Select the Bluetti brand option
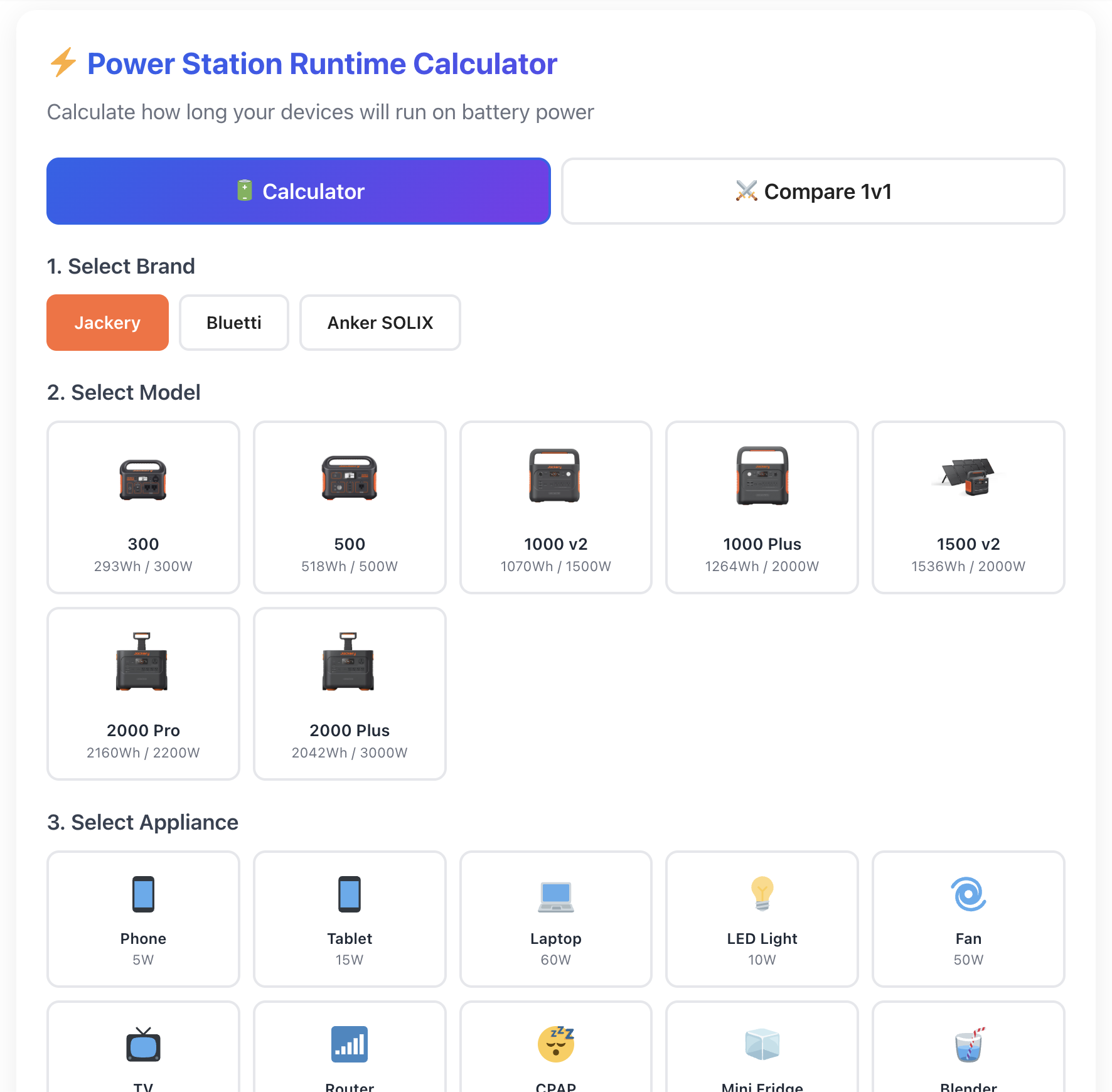Viewport: 1112px width, 1092px height. 233,323
